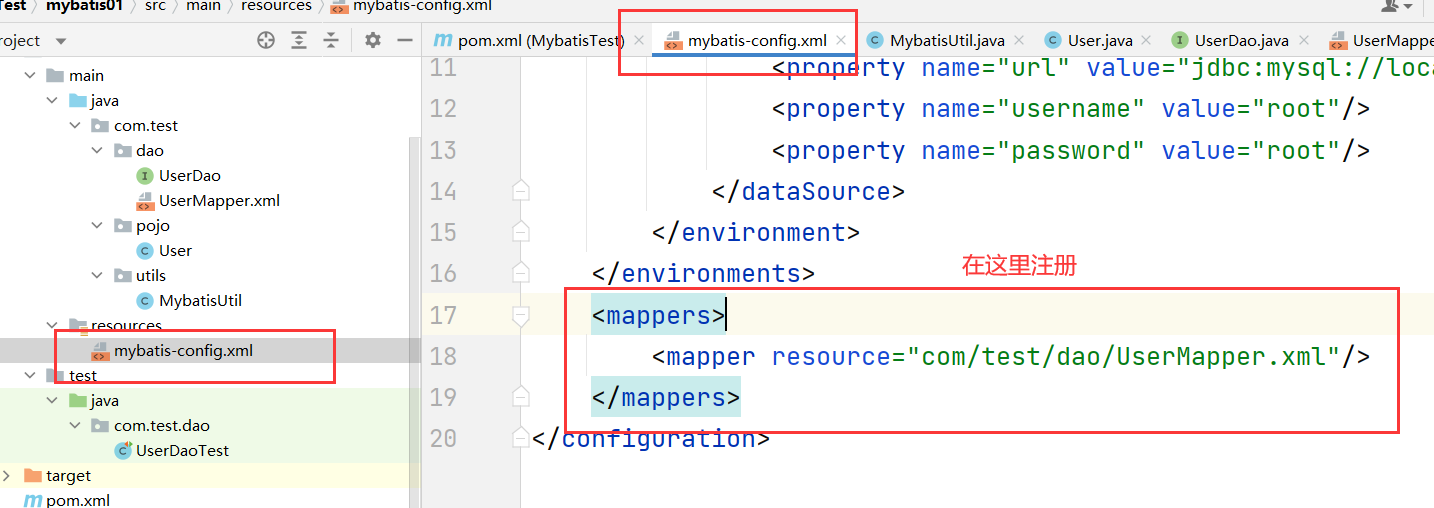Select the UserDao interface in tree
Screen dimensions: 1434x508
point(190,176)
